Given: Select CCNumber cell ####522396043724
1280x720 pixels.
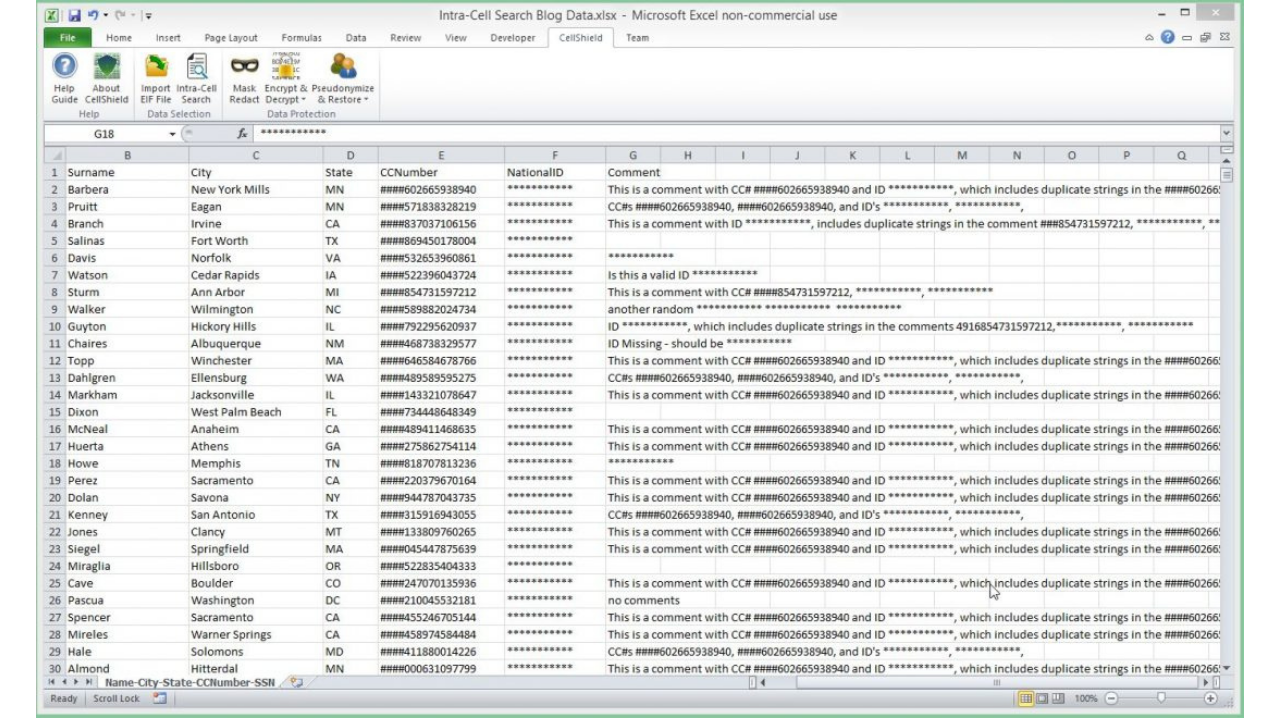Looking at the screenshot, I should pyautogui.click(x=440, y=275).
